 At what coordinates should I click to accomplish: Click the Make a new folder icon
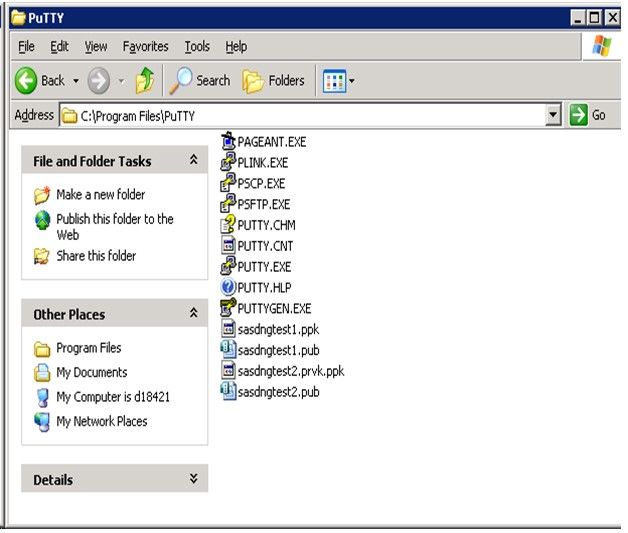click(42, 195)
